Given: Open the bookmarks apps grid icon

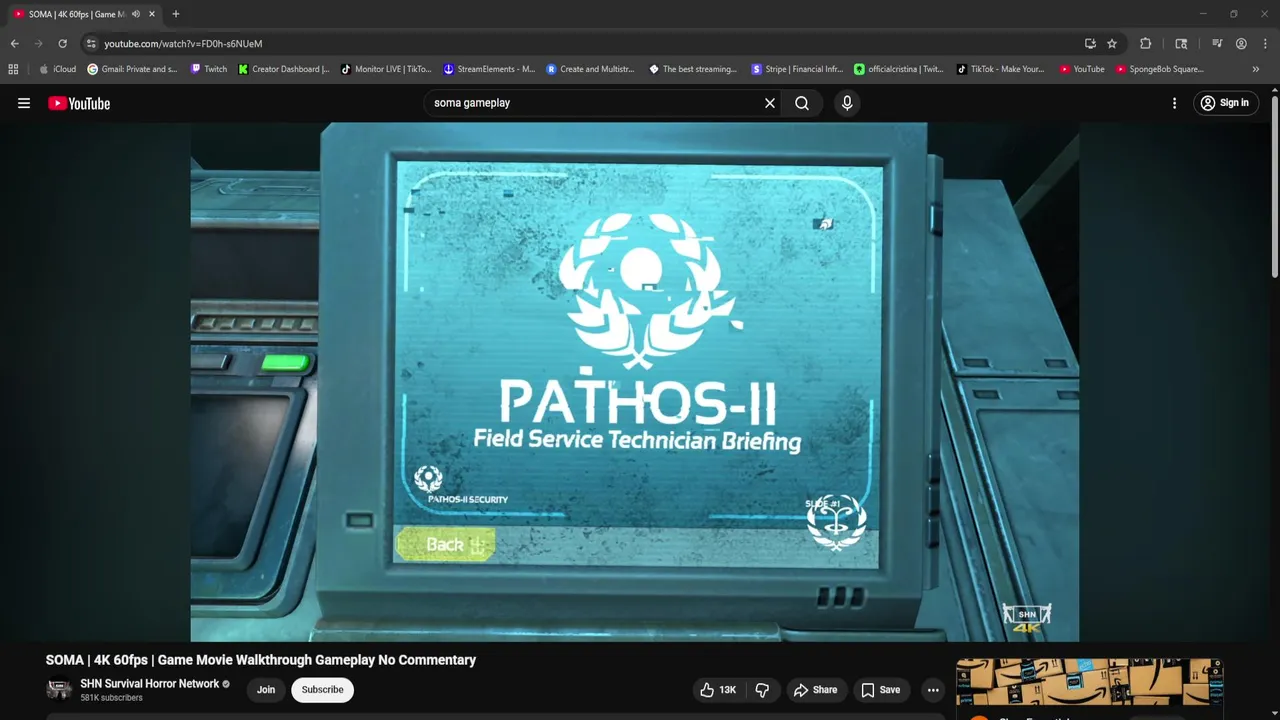Looking at the screenshot, I should [x=13, y=69].
